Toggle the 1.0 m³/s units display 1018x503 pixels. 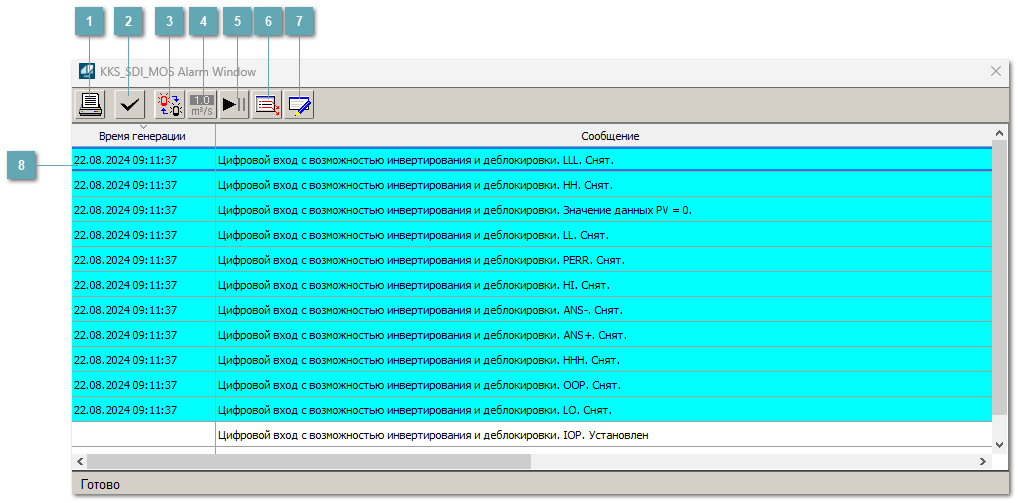203,104
